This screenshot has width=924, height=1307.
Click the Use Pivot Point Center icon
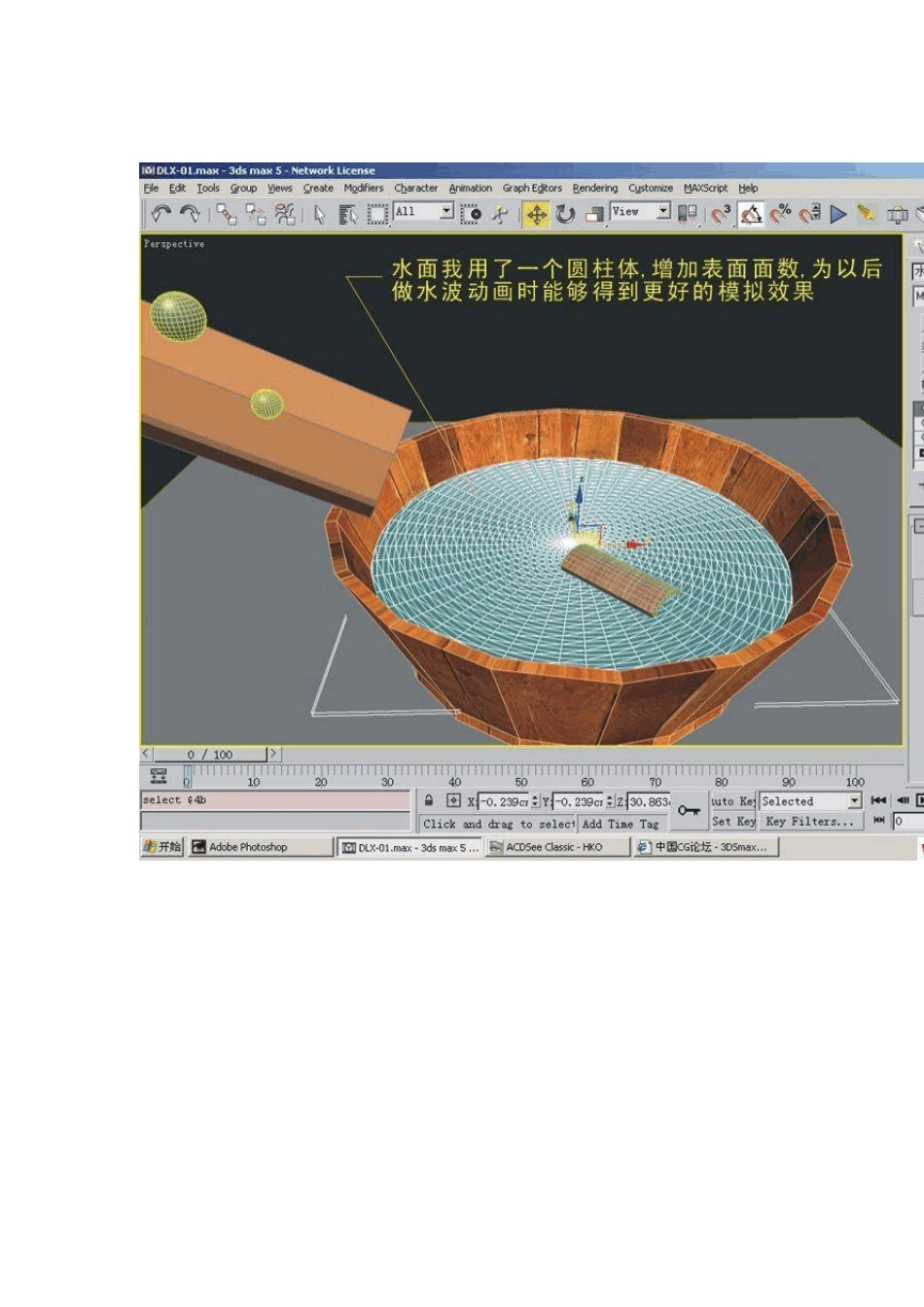(x=687, y=214)
